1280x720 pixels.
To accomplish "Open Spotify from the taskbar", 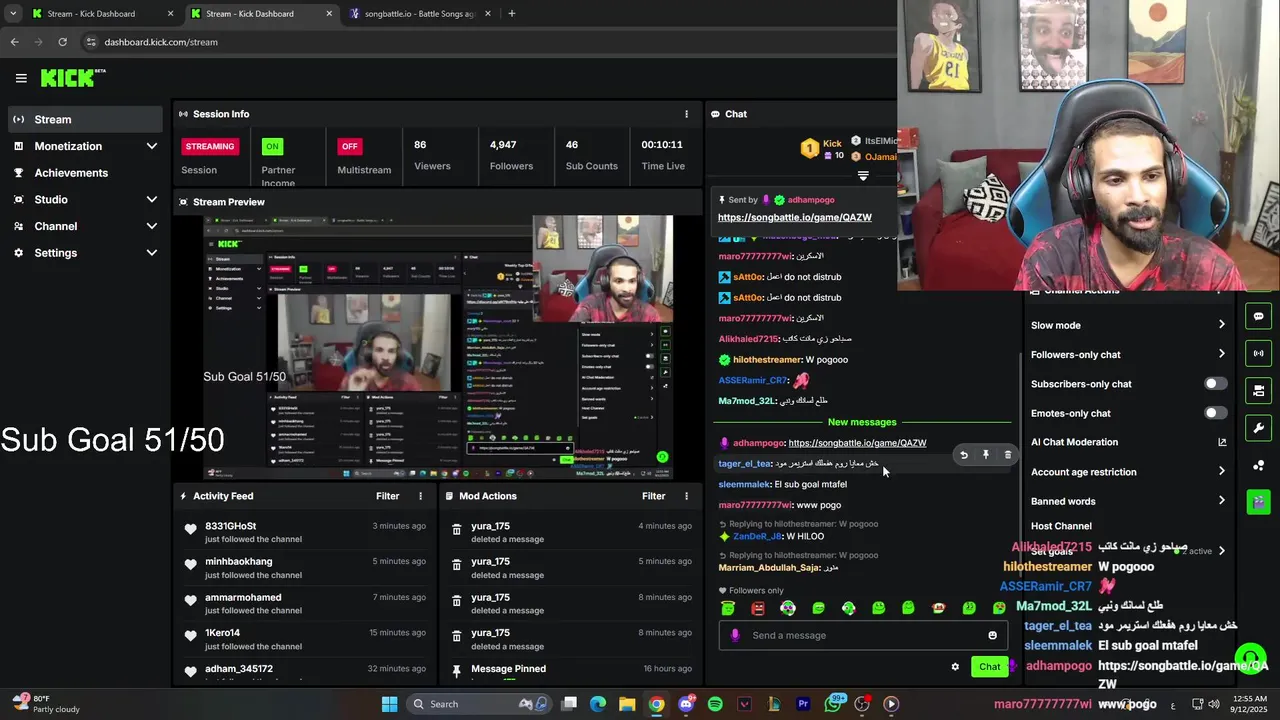I will point(715,704).
